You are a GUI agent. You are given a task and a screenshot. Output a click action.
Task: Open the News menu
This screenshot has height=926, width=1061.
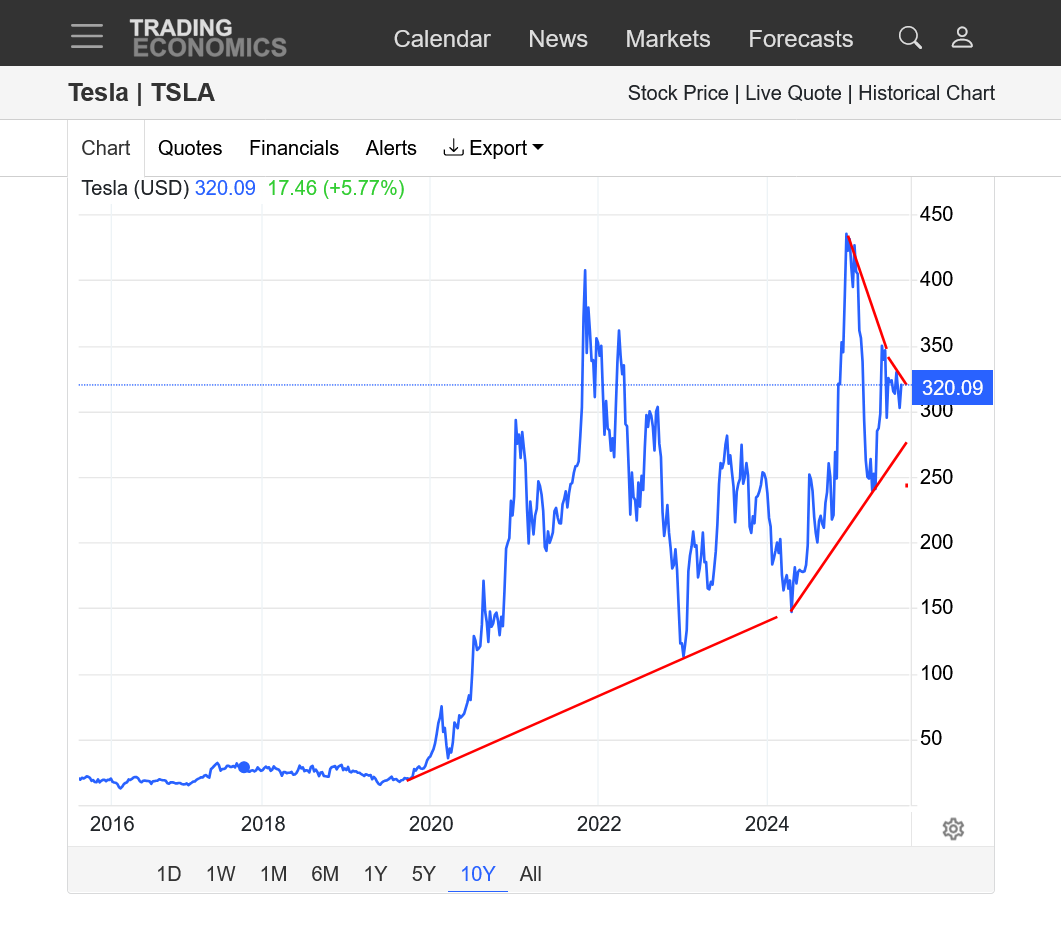[558, 39]
